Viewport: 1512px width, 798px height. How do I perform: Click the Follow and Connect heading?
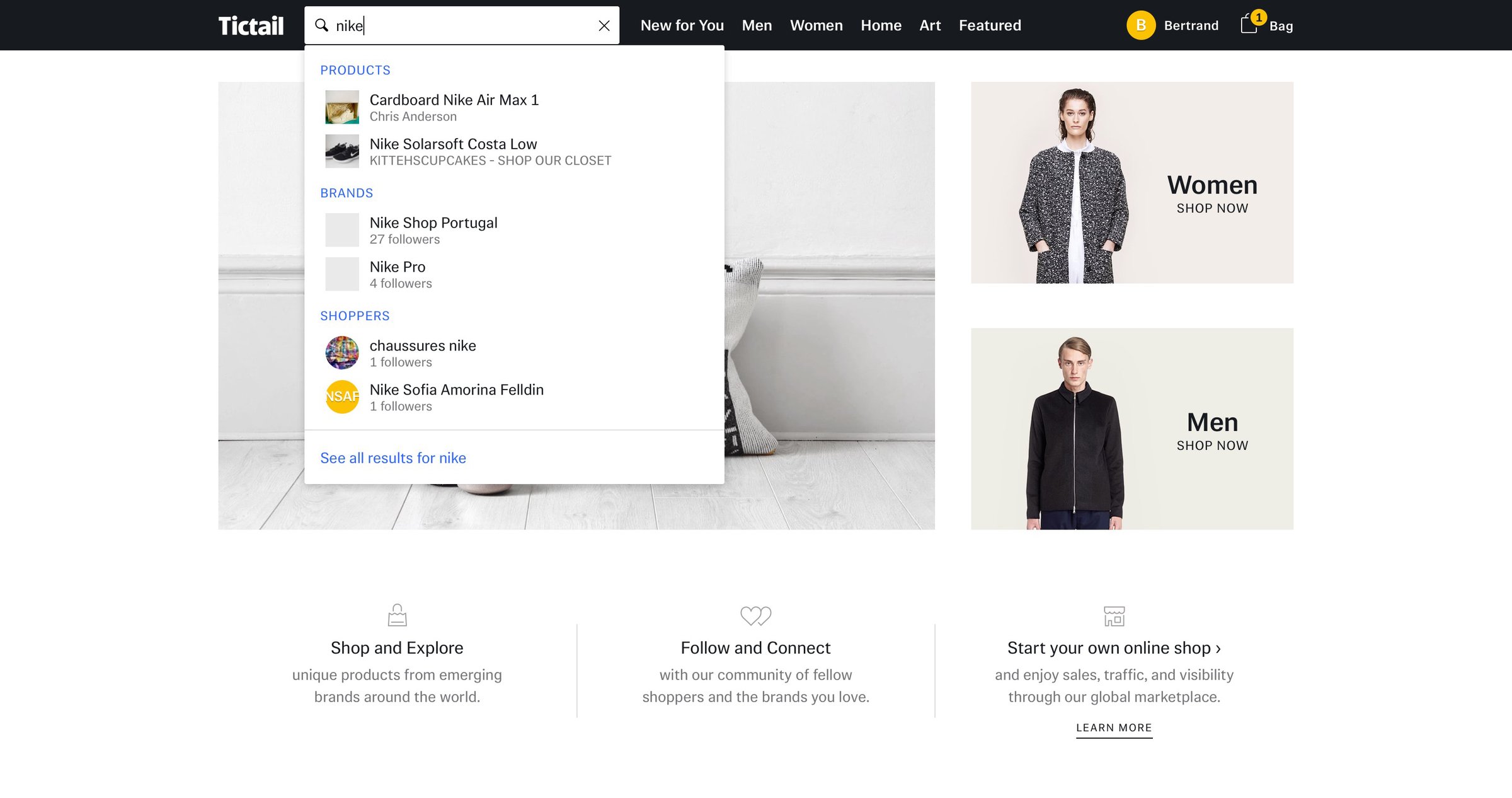tap(755, 648)
